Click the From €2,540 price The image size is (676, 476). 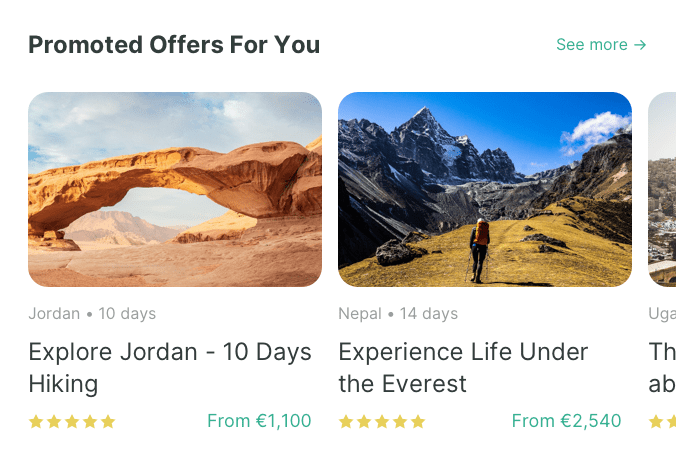coord(566,421)
